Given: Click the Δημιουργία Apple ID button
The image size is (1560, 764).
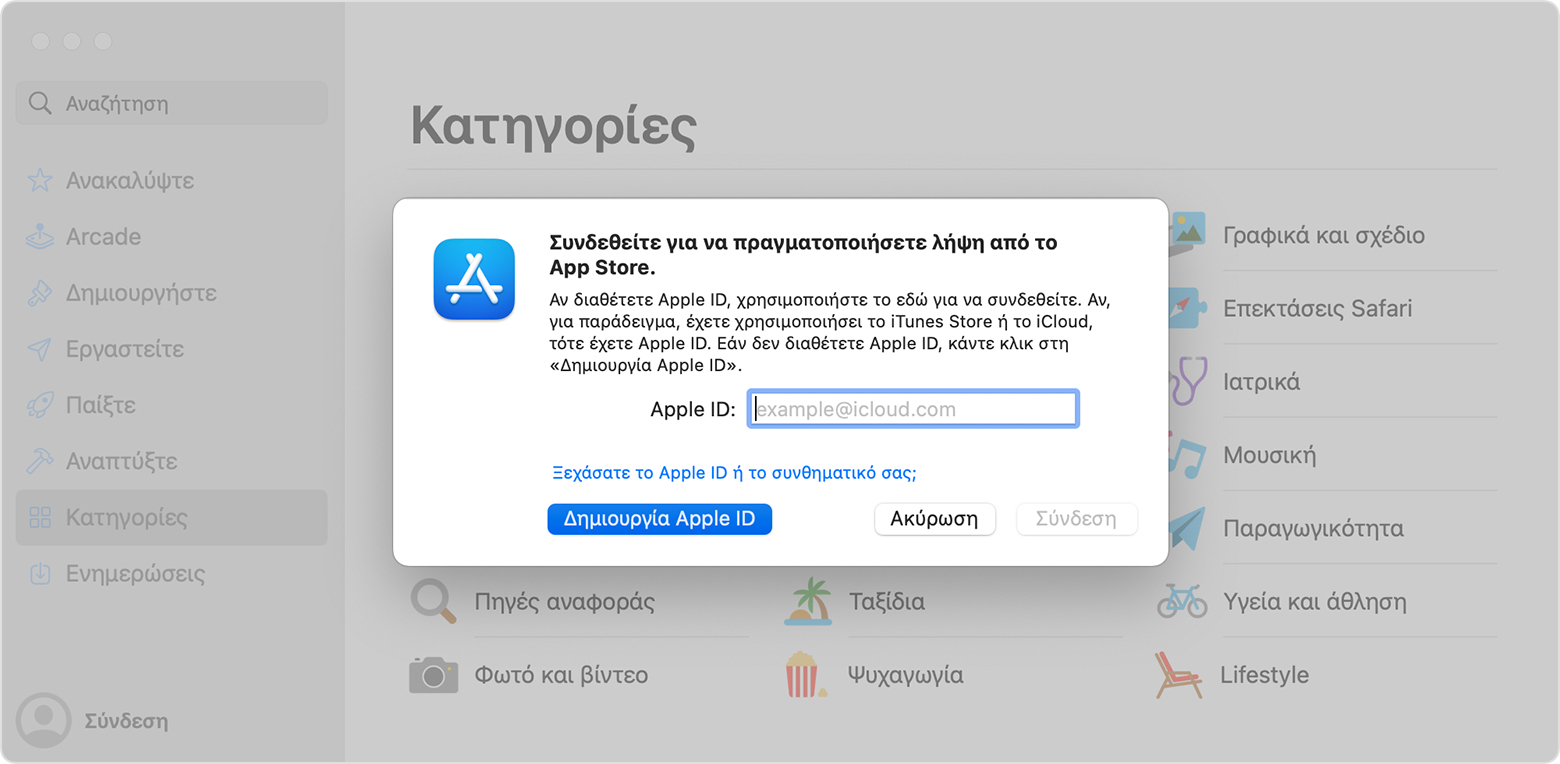Looking at the screenshot, I should click(x=659, y=519).
